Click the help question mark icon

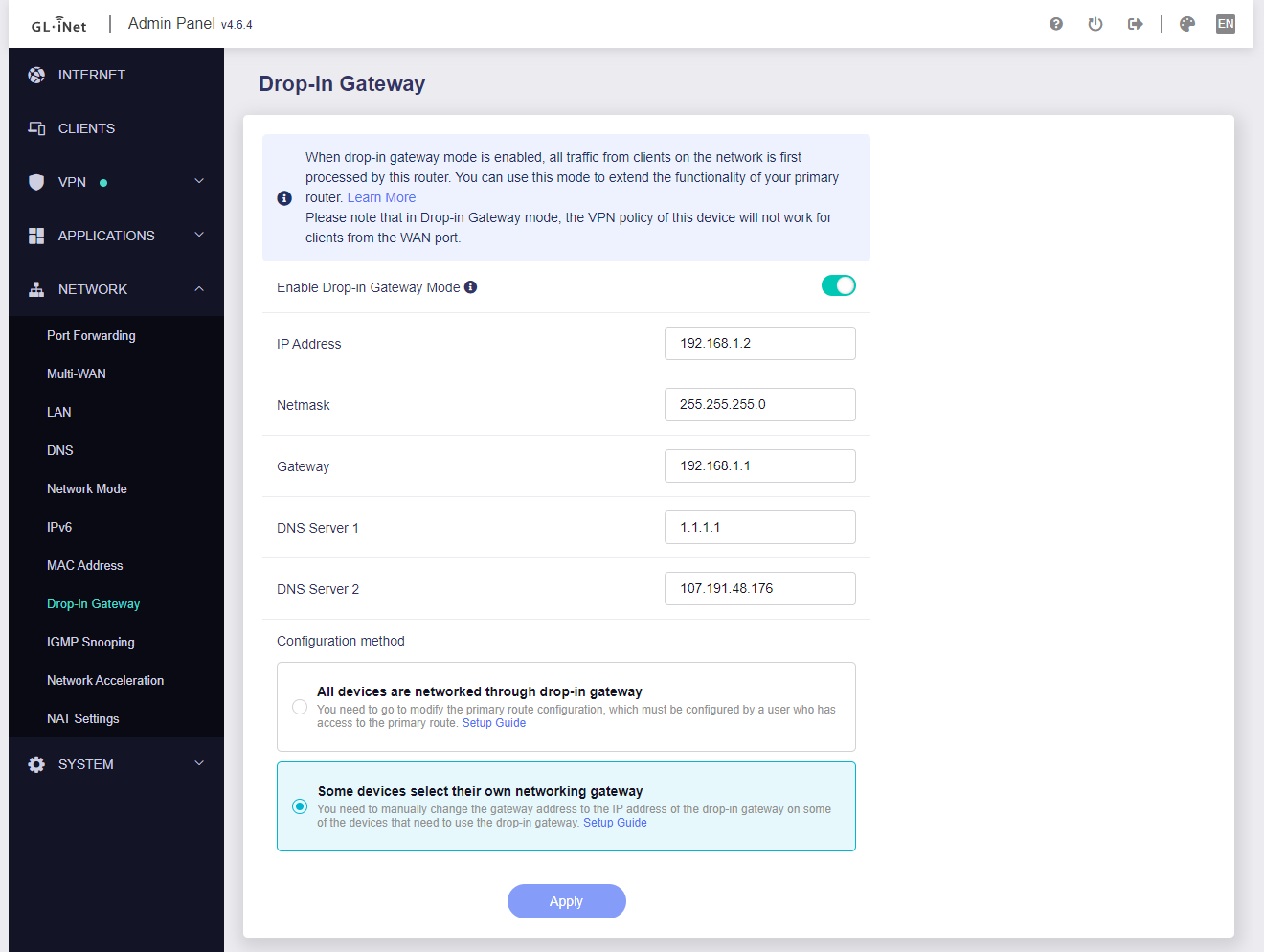pyautogui.click(x=1056, y=24)
